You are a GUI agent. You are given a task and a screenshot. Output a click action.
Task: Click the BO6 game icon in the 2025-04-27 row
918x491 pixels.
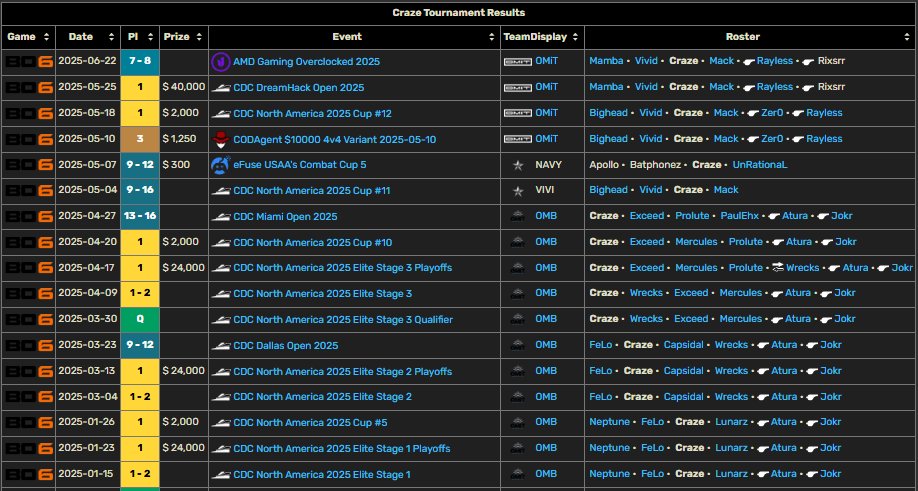click(29, 216)
